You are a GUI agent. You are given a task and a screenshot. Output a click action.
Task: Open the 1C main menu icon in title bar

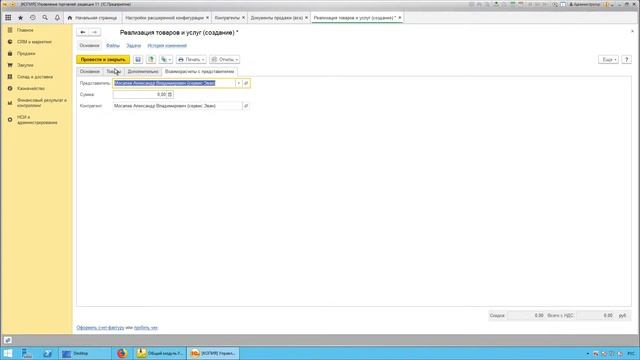(4, 4)
